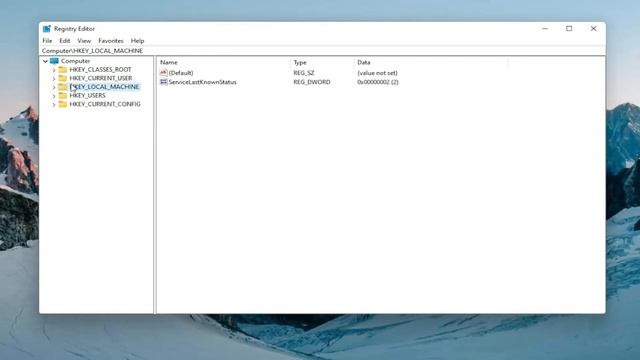This screenshot has width=640, height=360.
Task: Click the REG_SZ type cell
Action: pyautogui.click(x=304, y=73)
